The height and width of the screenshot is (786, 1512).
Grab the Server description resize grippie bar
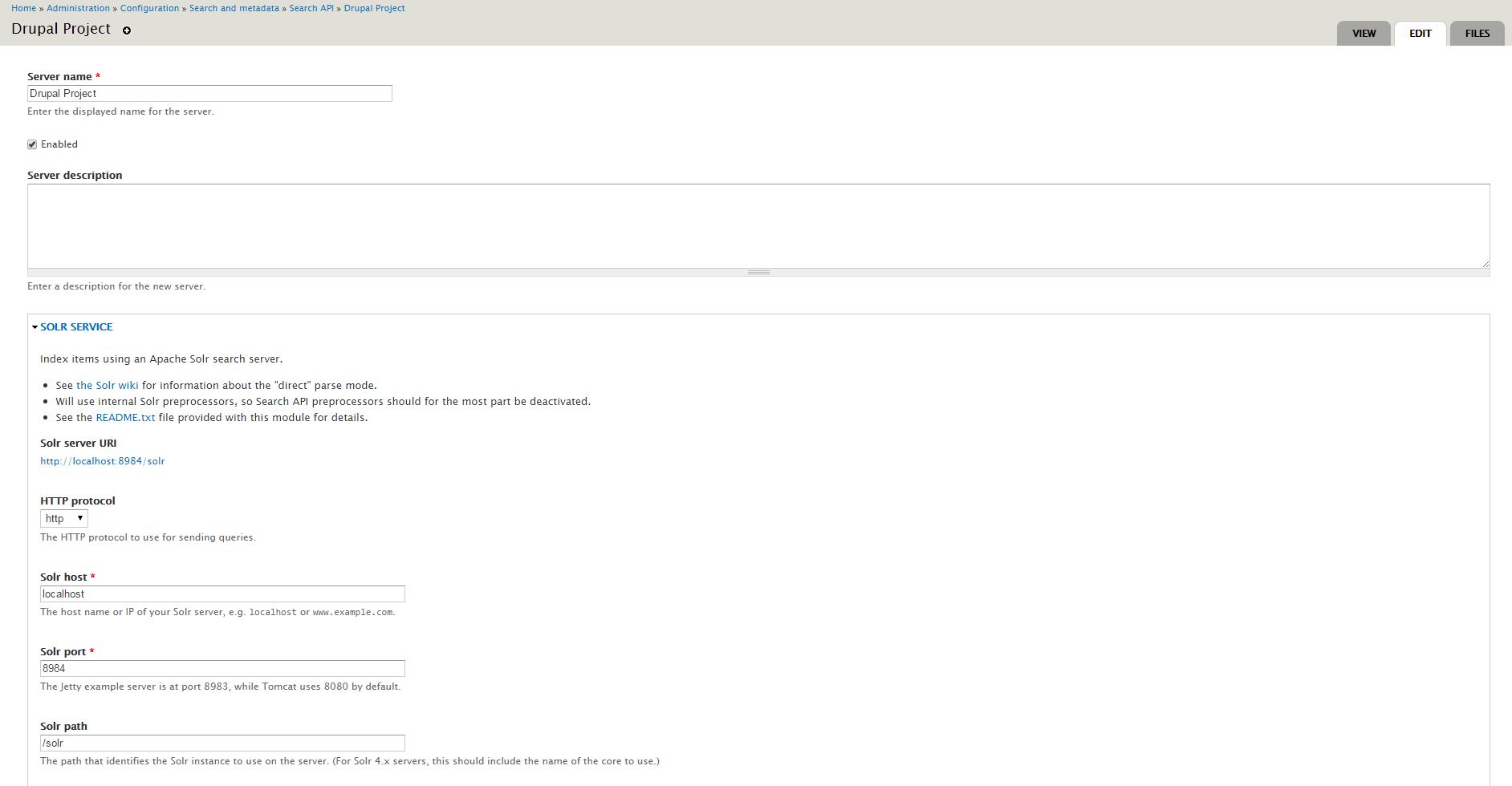click(758, 273)
